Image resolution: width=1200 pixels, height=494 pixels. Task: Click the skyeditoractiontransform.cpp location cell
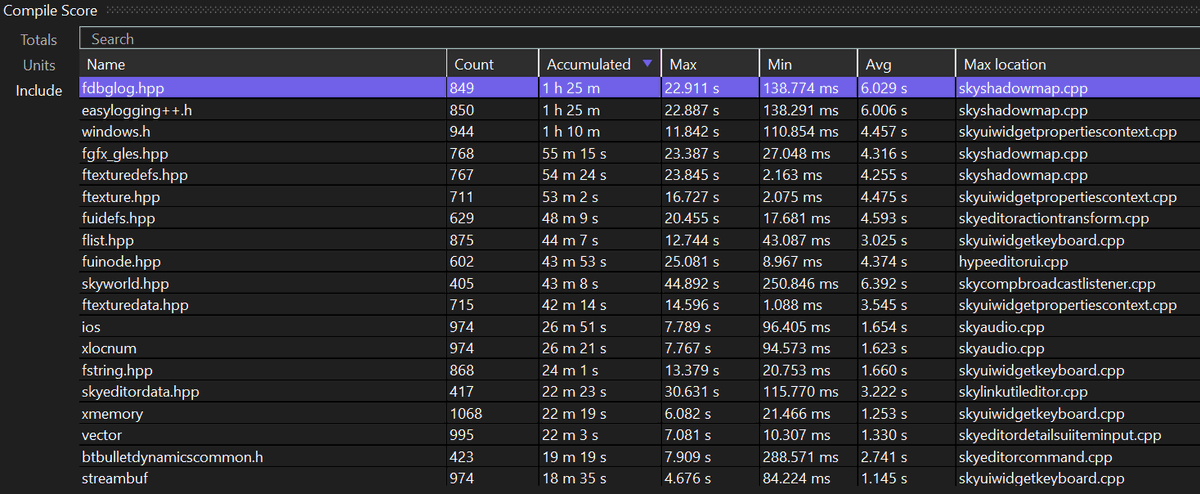(x=1055, y=219)
